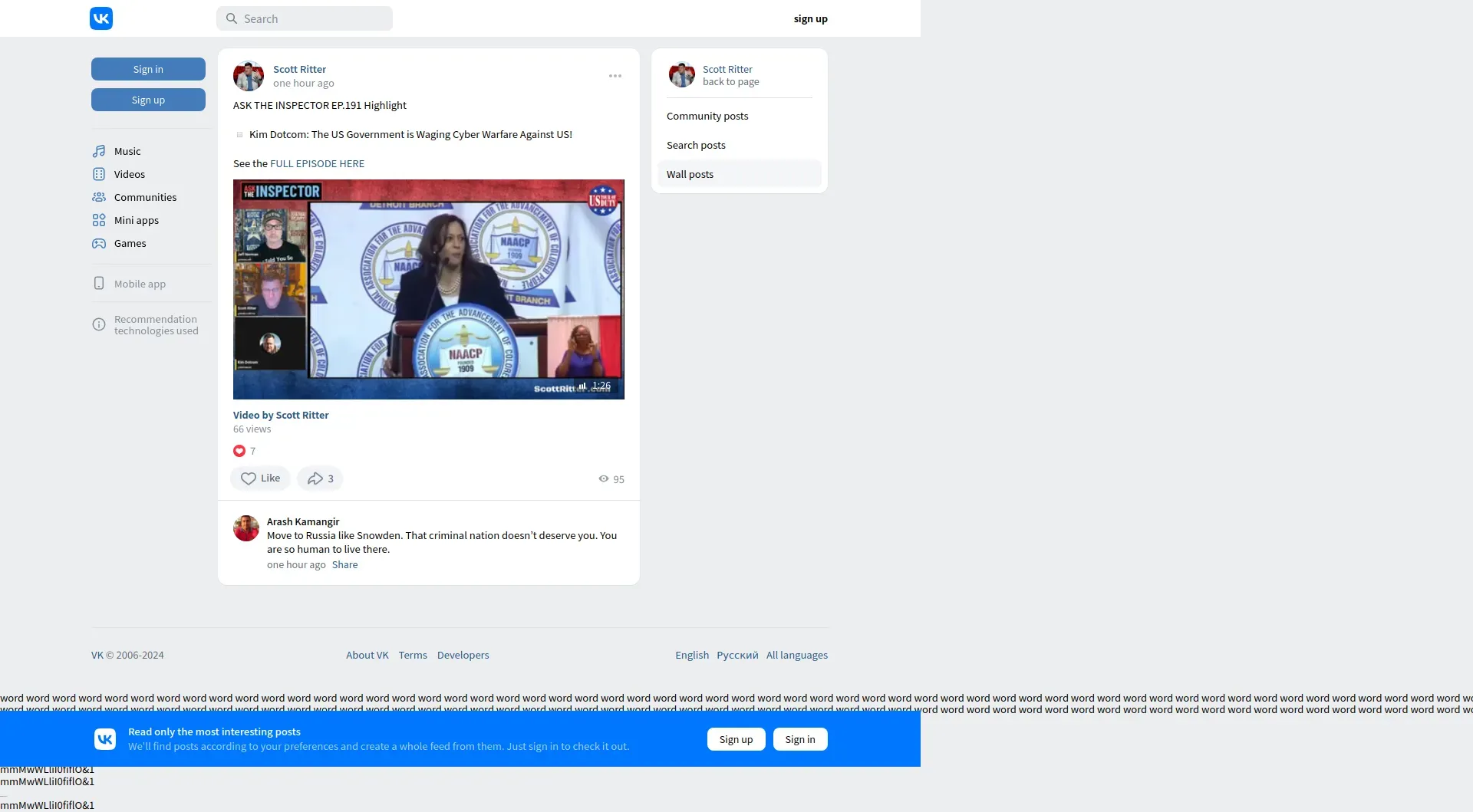This screenshot has width=1473, height=812.
Task: Open Arash Kamangir's avatar
Action: click(246, 528)
